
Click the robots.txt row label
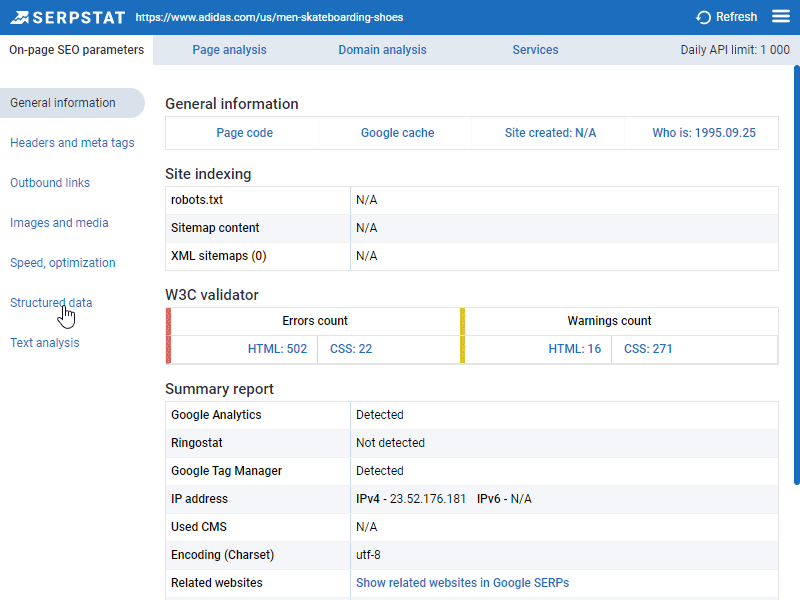tap(197, 200)
